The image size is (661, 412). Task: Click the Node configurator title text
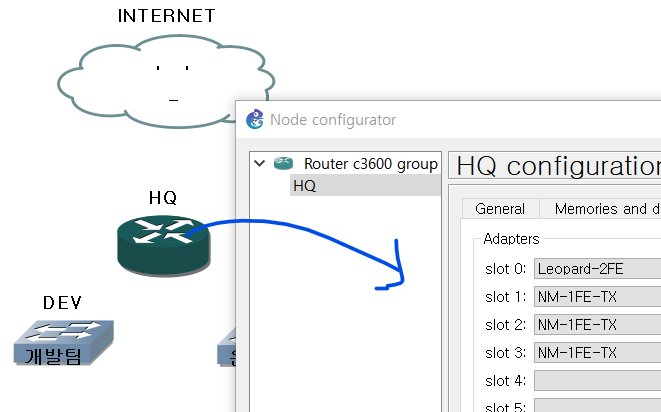point(333,120)
